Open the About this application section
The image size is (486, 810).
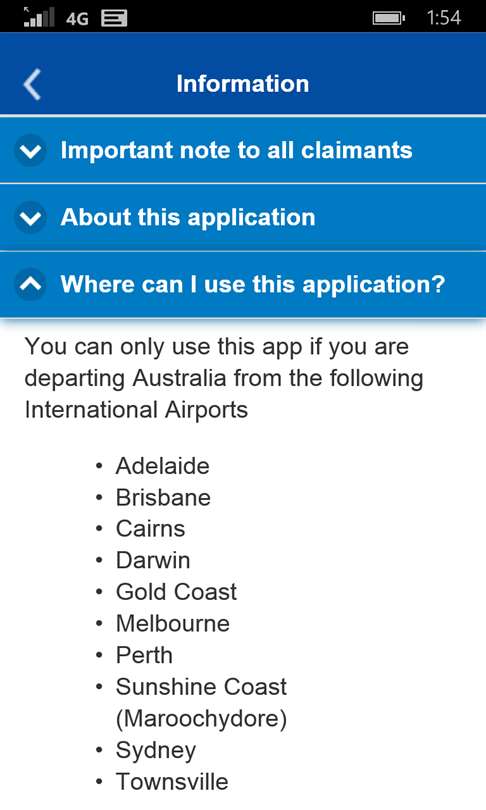[x=243, y=217]
